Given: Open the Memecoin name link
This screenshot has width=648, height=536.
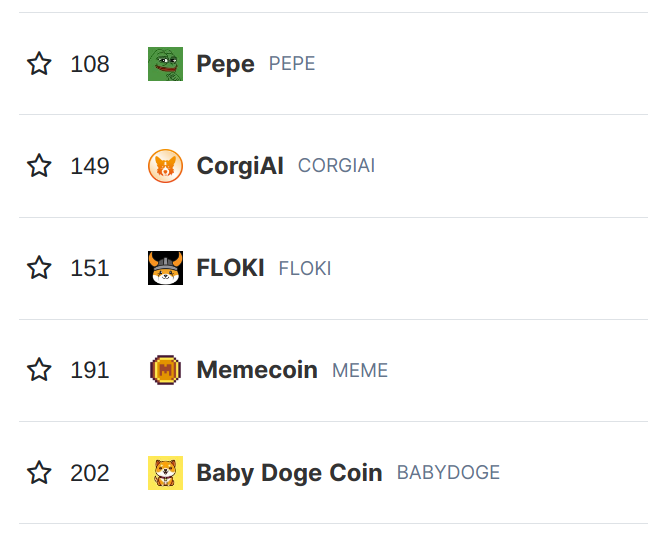Looking at the screenshot, I should point(257,369).
